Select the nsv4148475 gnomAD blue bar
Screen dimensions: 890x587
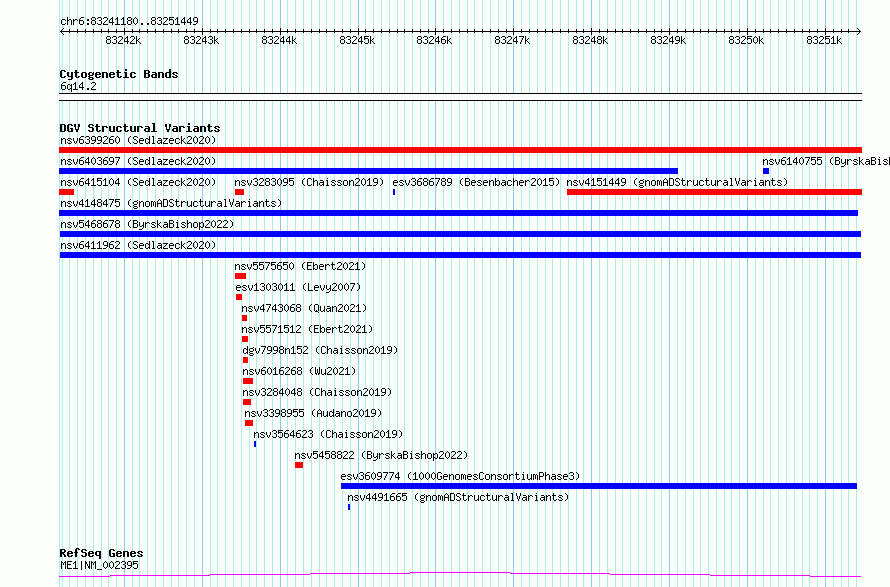459,213
